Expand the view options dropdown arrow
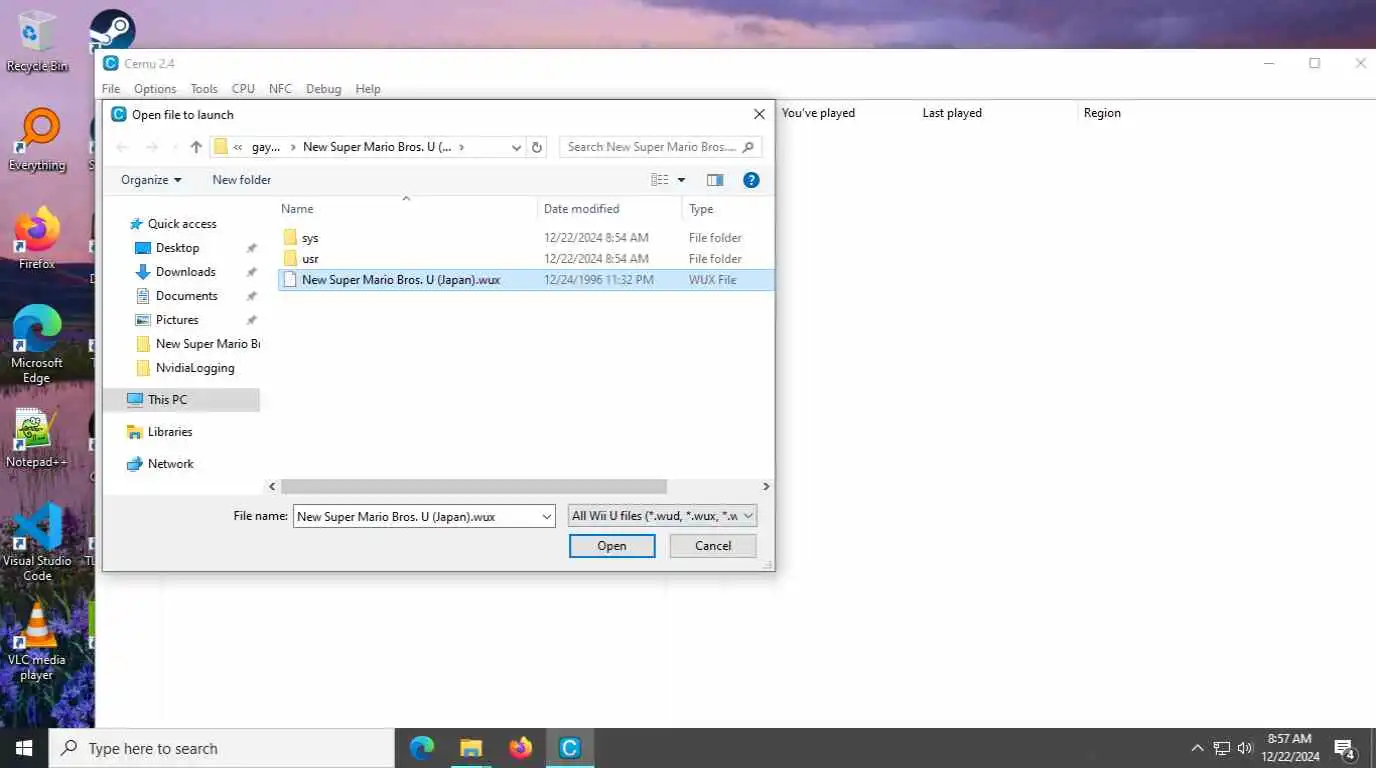 click(x=681, y=180)
